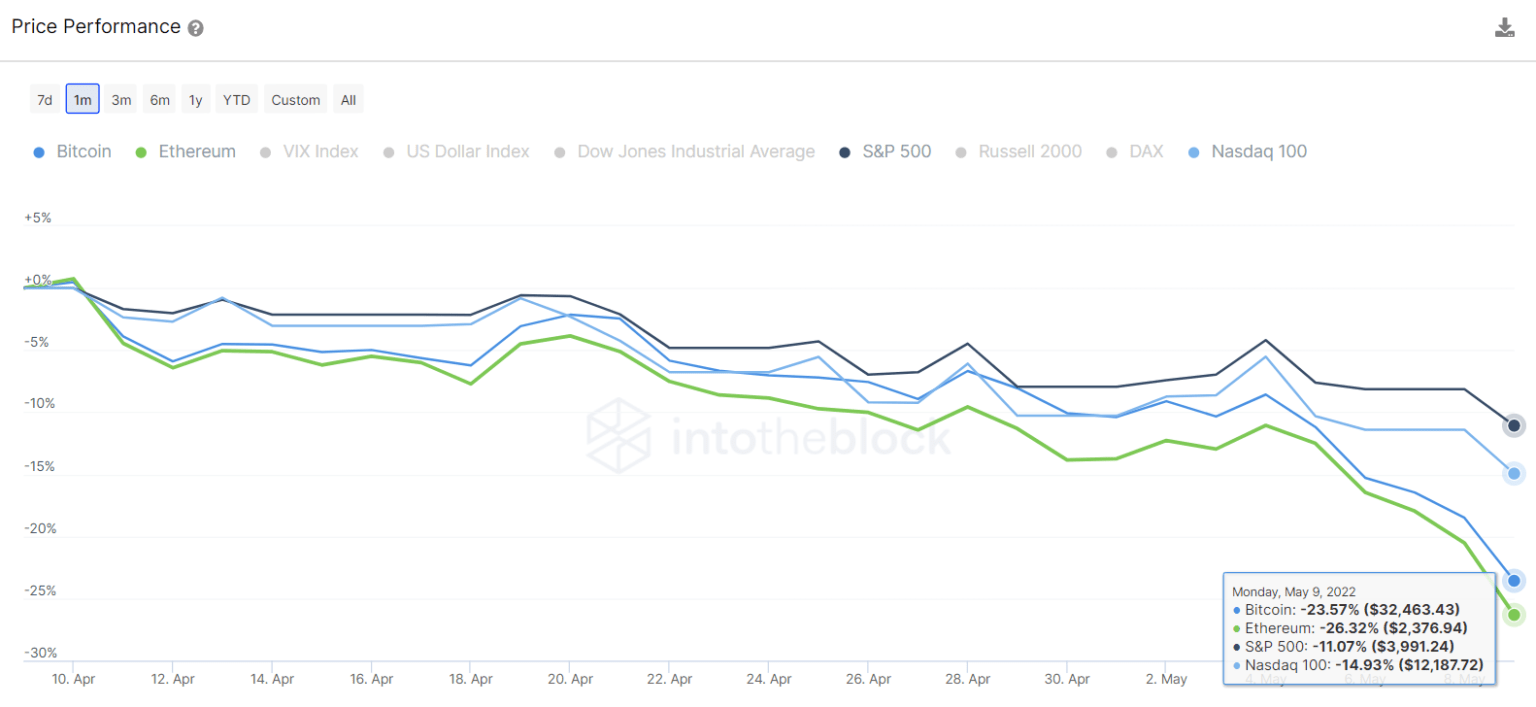Open the Price Performance help icon
1536x707 pixels.
195,27
